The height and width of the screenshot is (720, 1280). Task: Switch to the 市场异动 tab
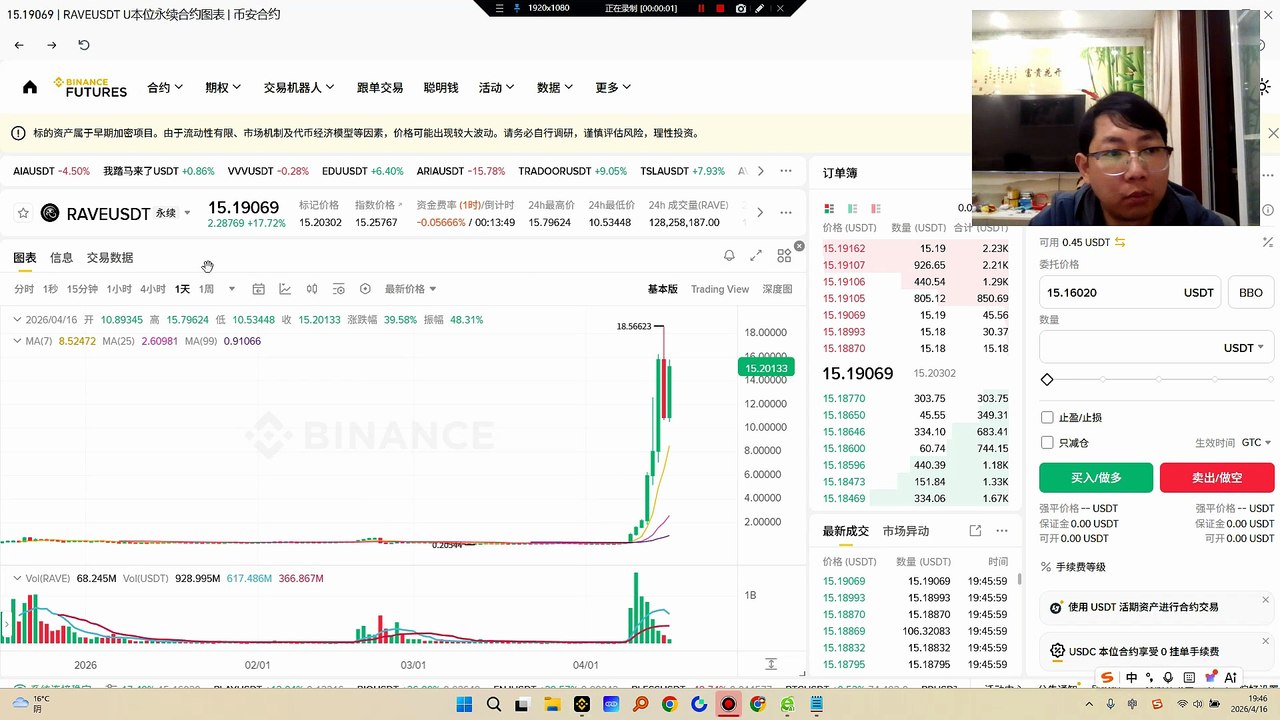[906, 531]
